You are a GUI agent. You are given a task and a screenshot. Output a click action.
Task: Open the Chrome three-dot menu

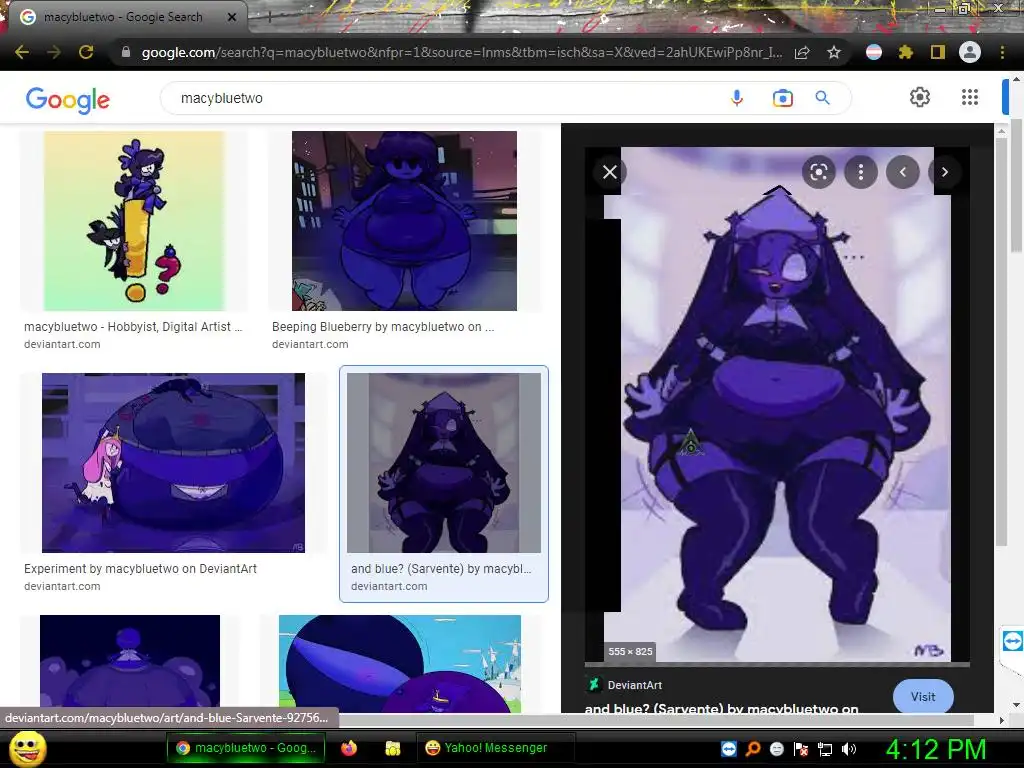[x=1002, y=52]
